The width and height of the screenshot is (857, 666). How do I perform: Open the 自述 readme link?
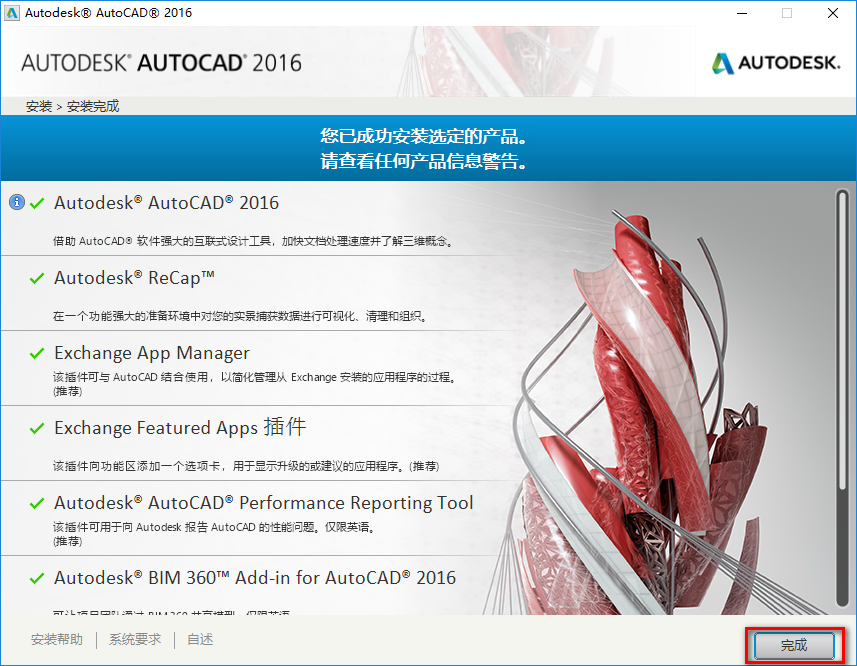click(199, 639)
